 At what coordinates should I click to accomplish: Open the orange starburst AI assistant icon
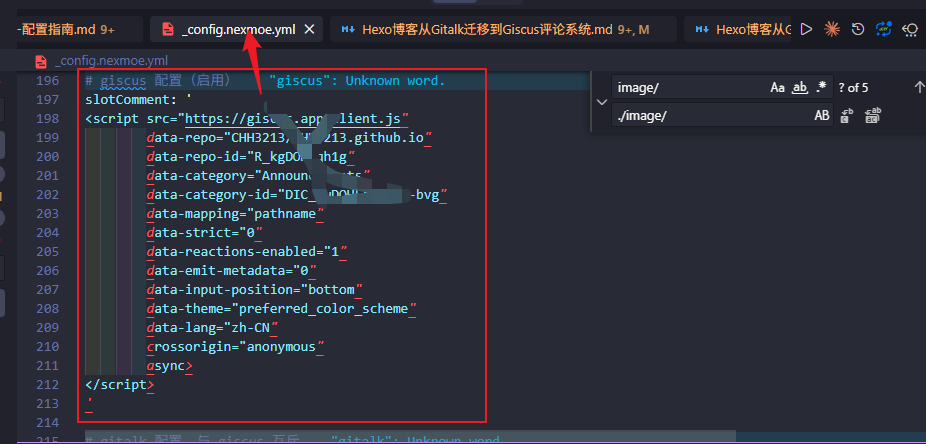coord(832,29)
